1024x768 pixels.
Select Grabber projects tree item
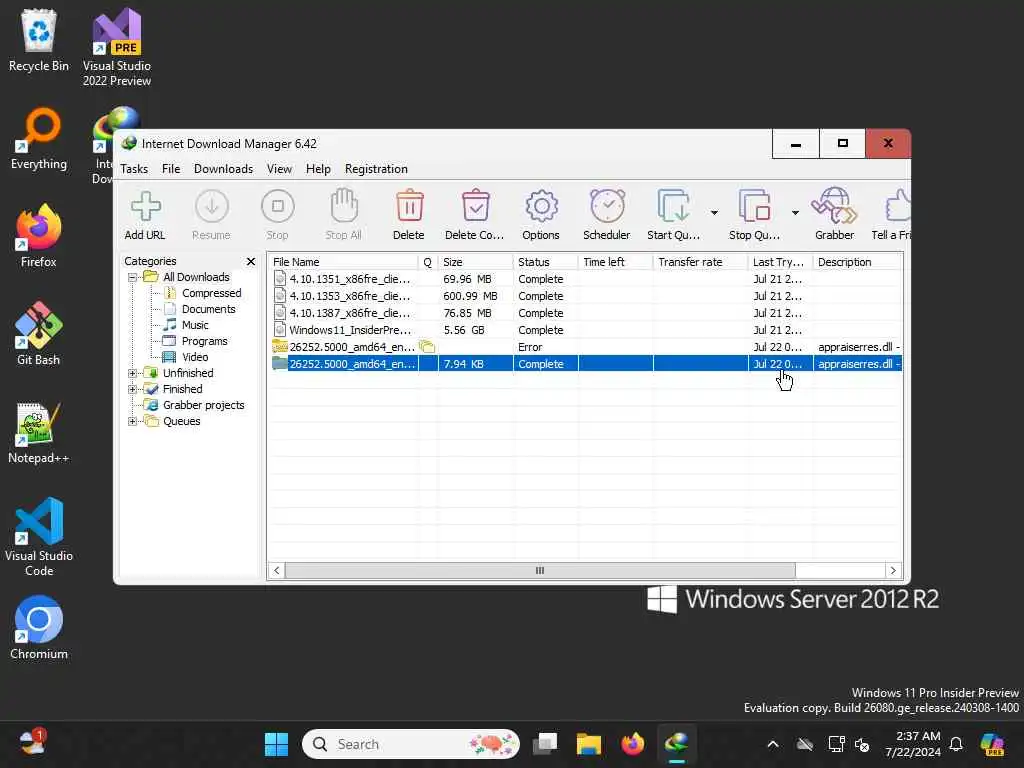tap(203, 405)
